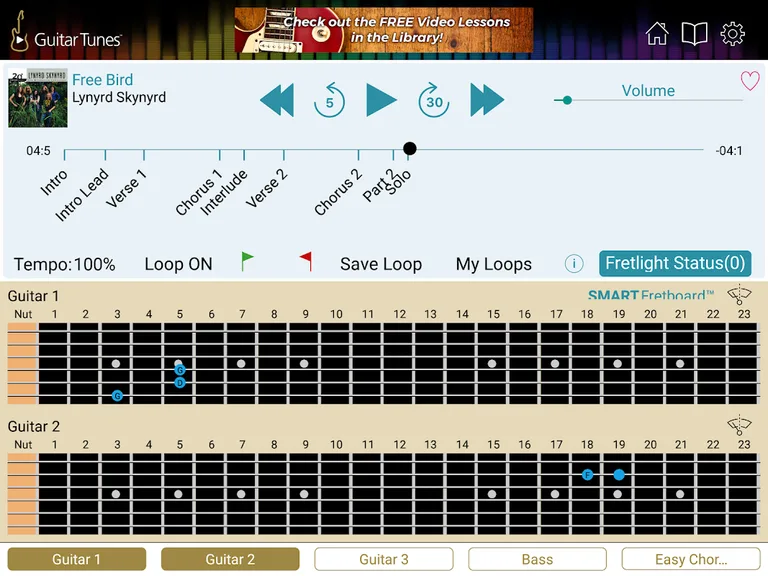768x576 pixels.
Task: Enable the Bass track
Action: point(537,559)
